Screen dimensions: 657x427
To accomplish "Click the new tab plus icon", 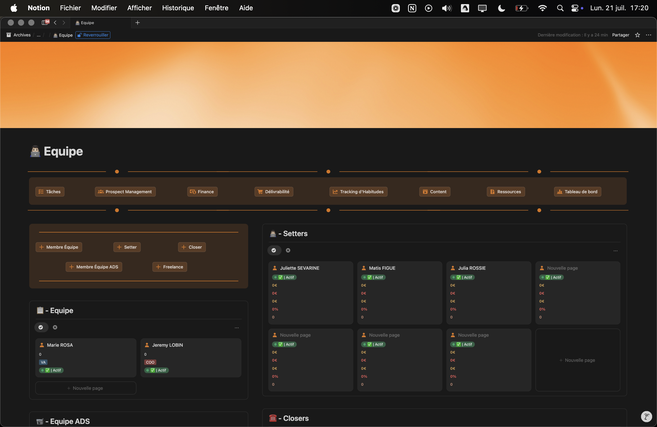I will pos(137,22).
